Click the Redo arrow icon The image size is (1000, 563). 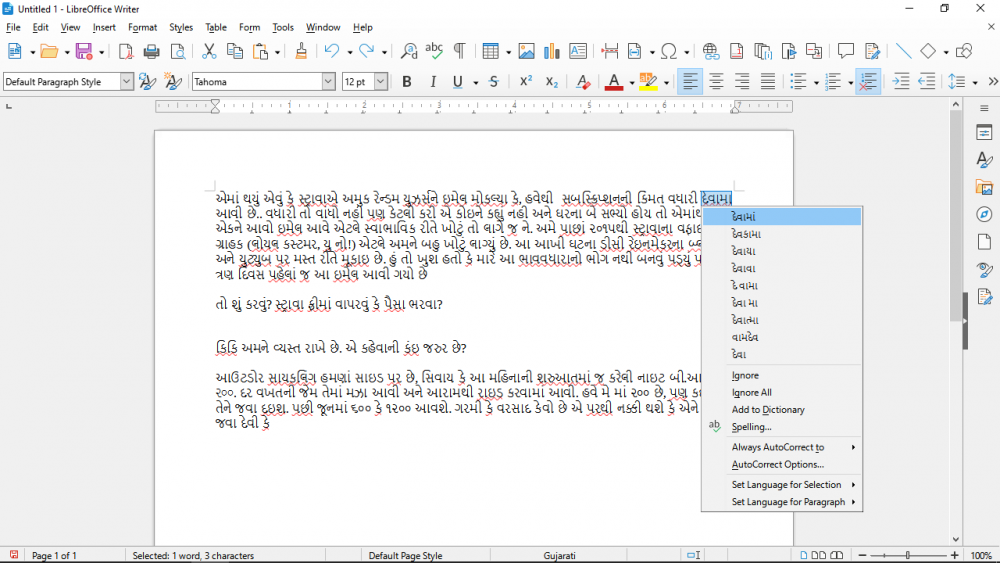pos(366,51)
